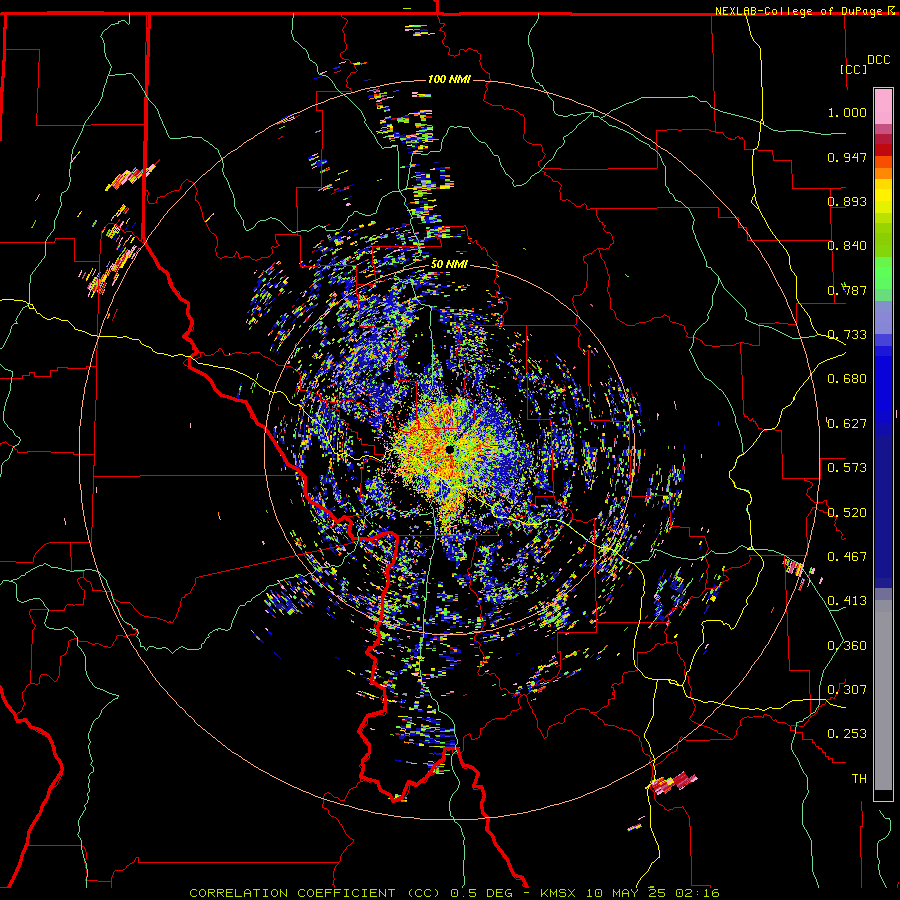Image resolution: width=900 pixels, height=900 pixels.
Task: Click the 0.253 scale value
Action: 847,734
